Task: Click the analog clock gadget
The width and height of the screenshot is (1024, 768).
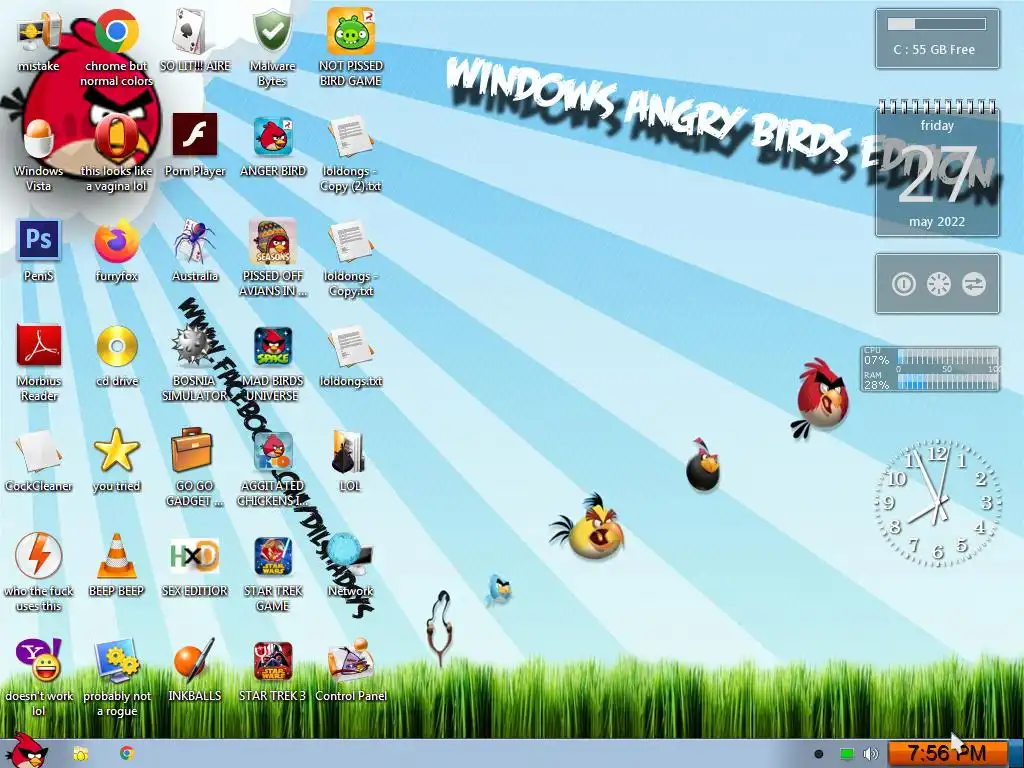Action: pos(938,504)
